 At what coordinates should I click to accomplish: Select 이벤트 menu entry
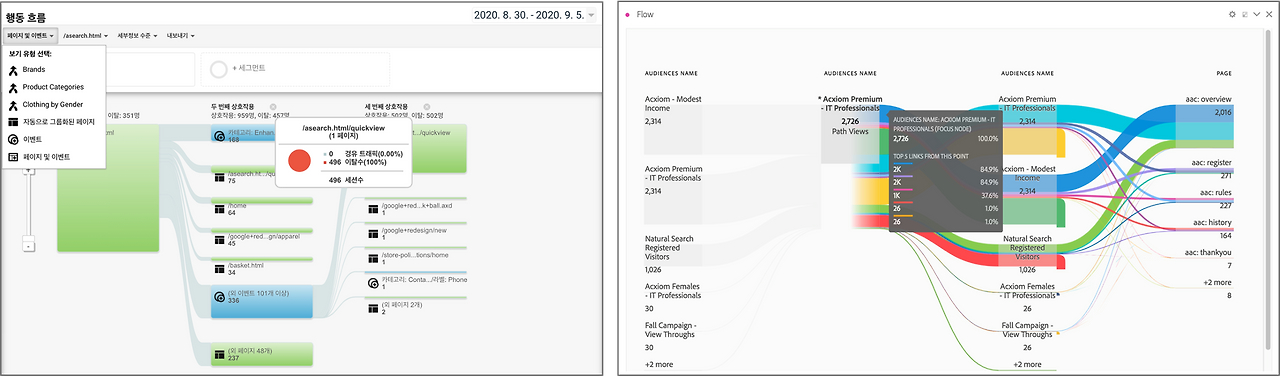tap(32, 139)
